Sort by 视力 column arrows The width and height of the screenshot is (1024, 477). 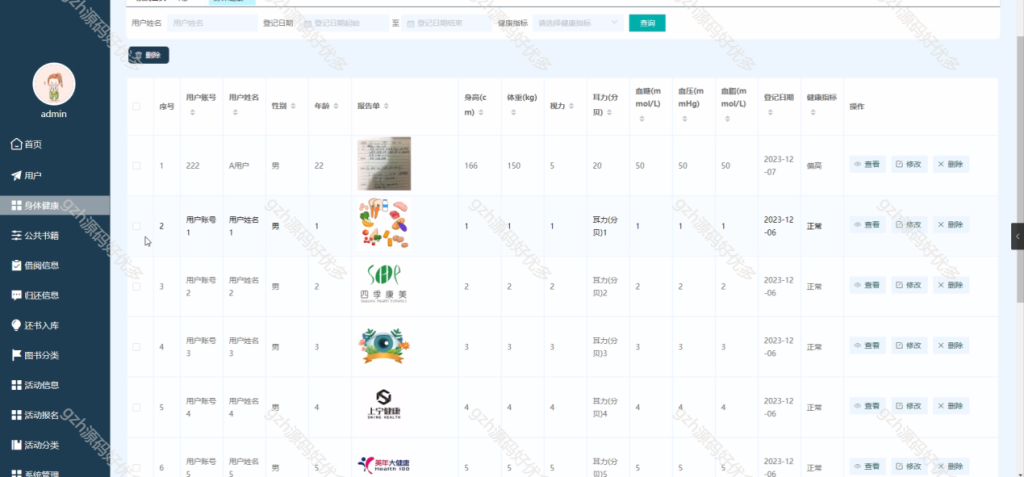coord(571,106)
